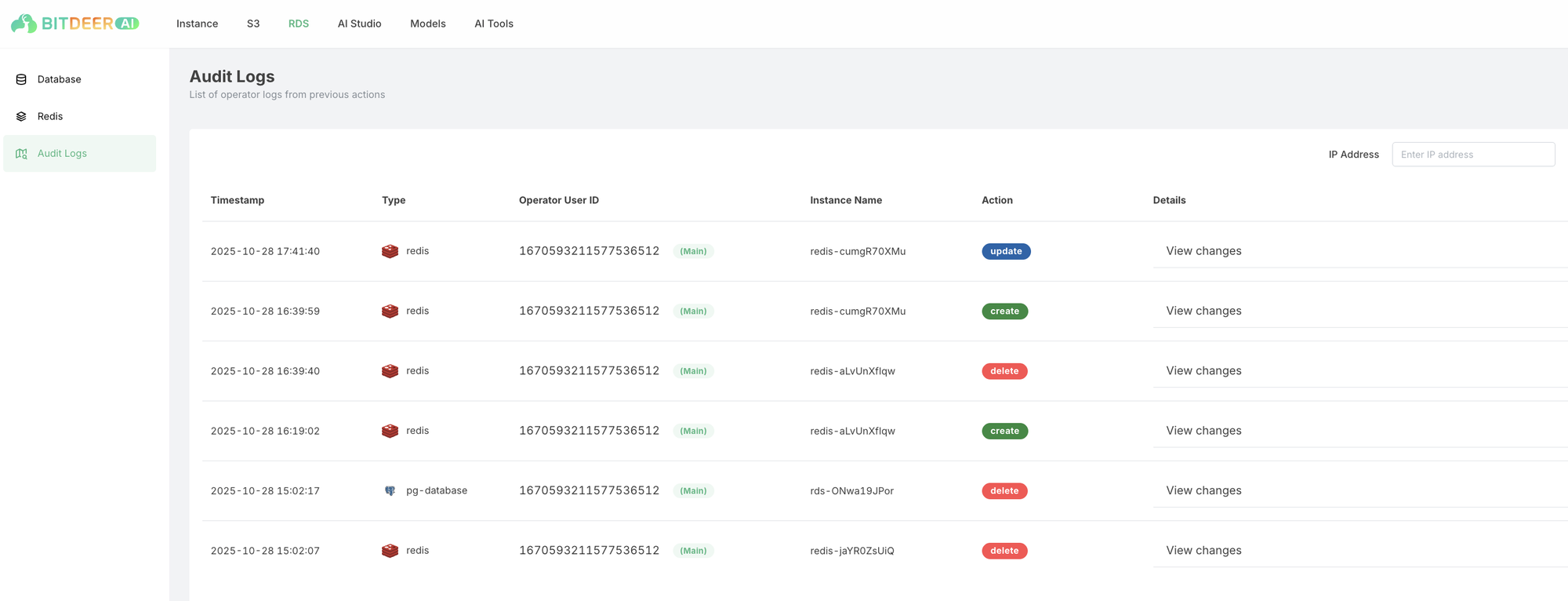This screenshot has width=1568, height=601.
Task: Click the Main tag in the 16:39:40 row
Action: (693, 371)
